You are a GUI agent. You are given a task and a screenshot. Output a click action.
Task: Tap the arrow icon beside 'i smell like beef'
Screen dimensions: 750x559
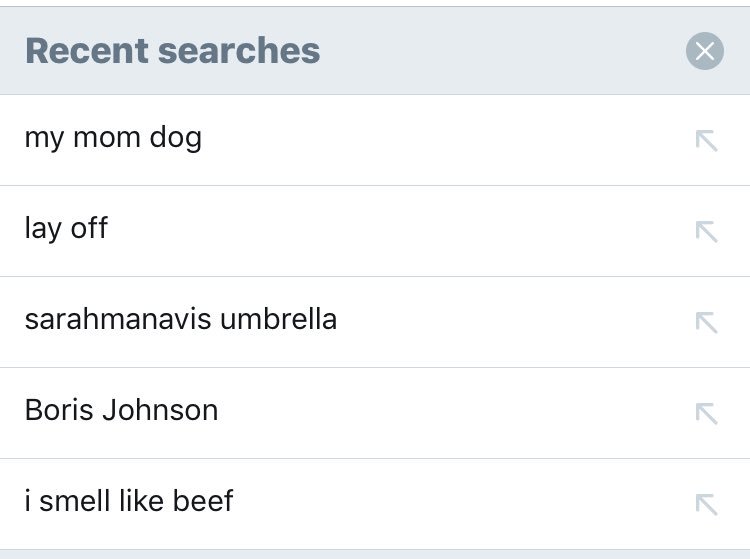[x=706, y=504]
